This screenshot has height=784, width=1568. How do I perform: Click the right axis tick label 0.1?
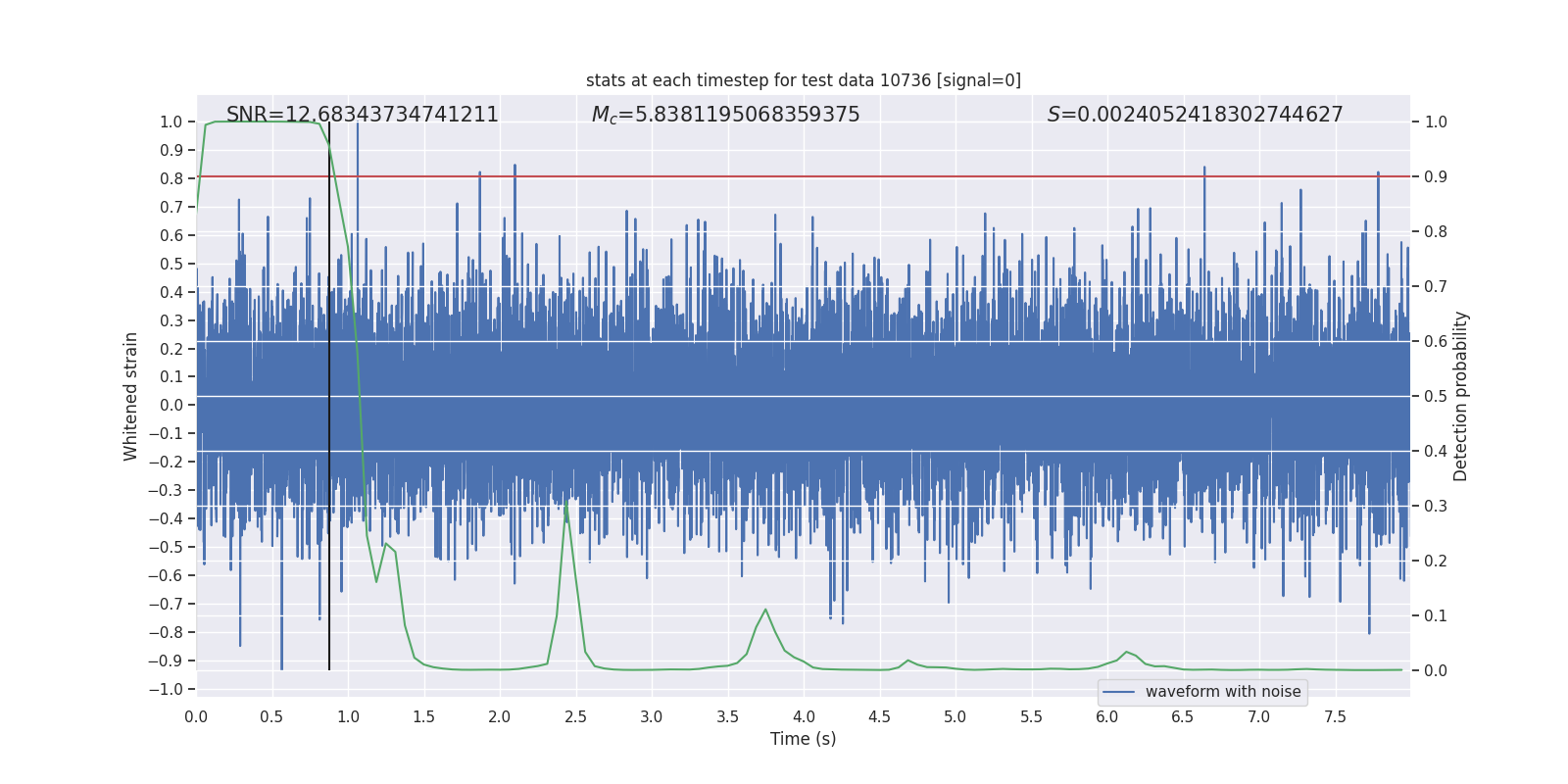click(1436, 615)
